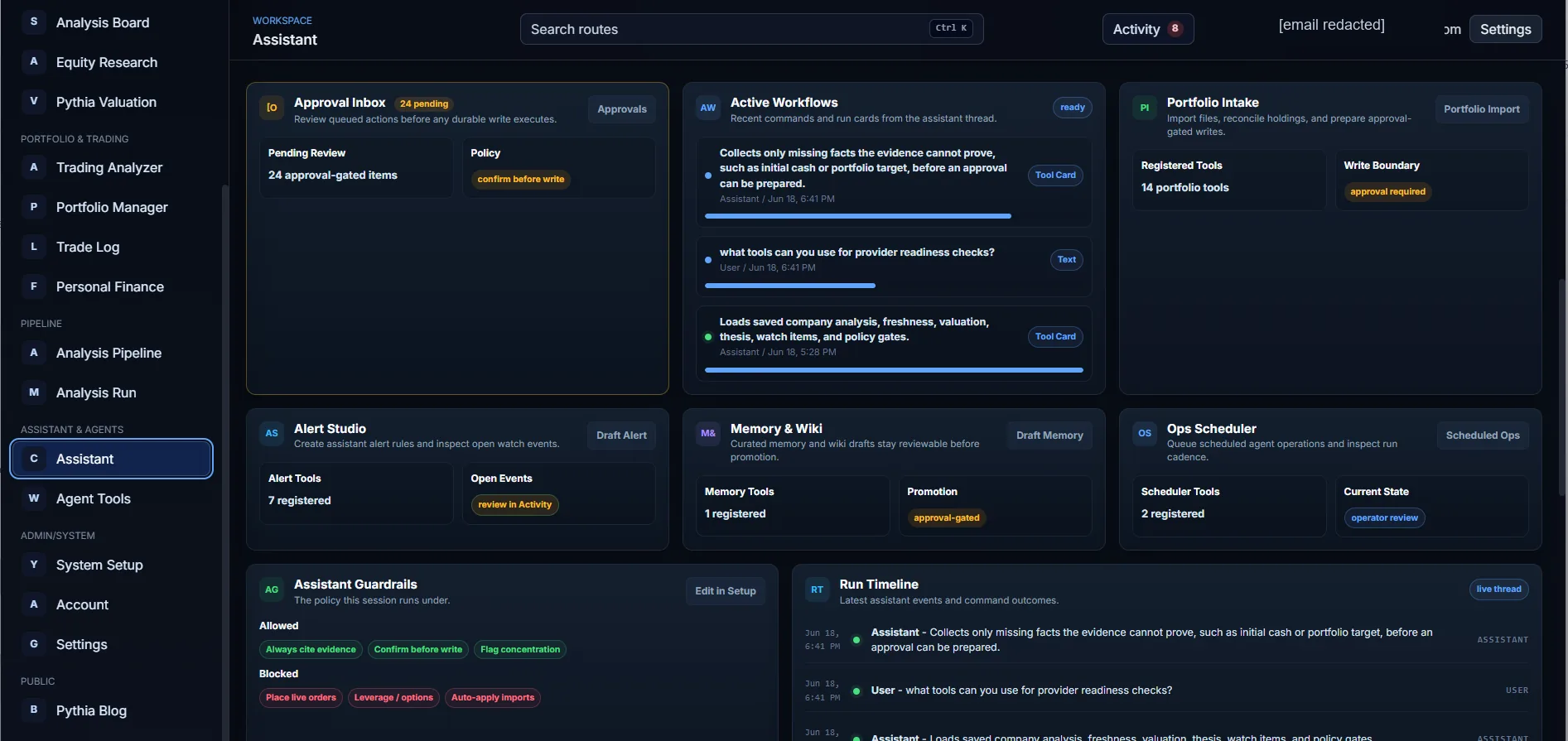Click '14 portfolio tools' text
The height and width of the screenshot is (741, 1568).
coord(1184,188)
